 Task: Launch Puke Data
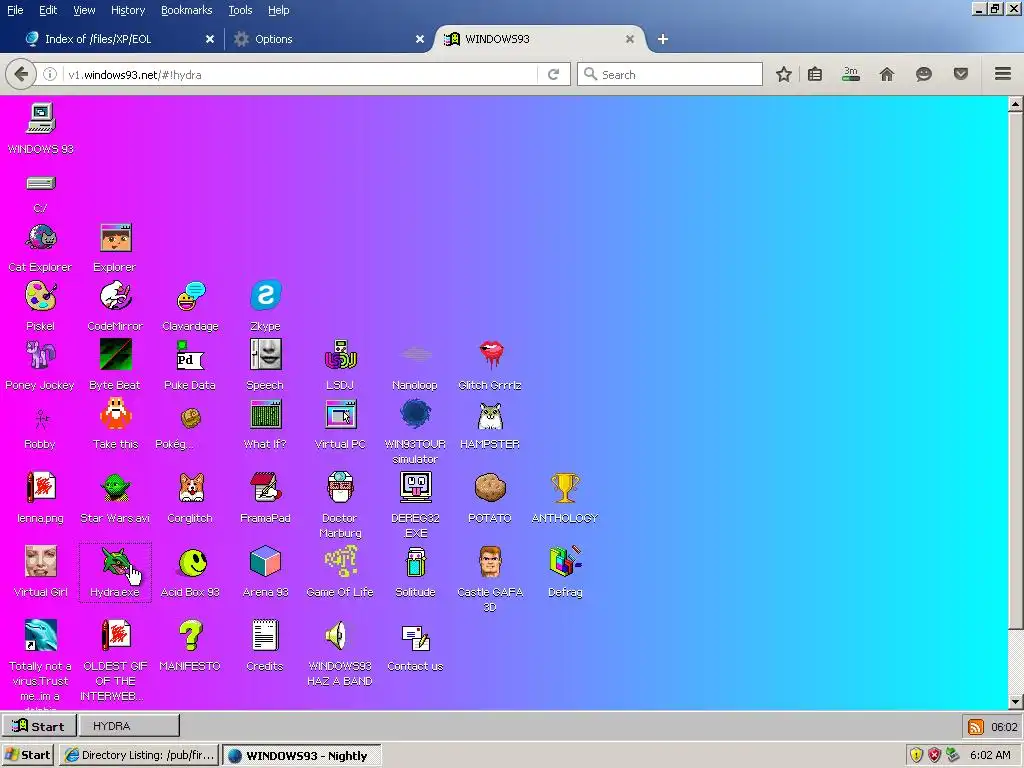(x=191, y=355)
